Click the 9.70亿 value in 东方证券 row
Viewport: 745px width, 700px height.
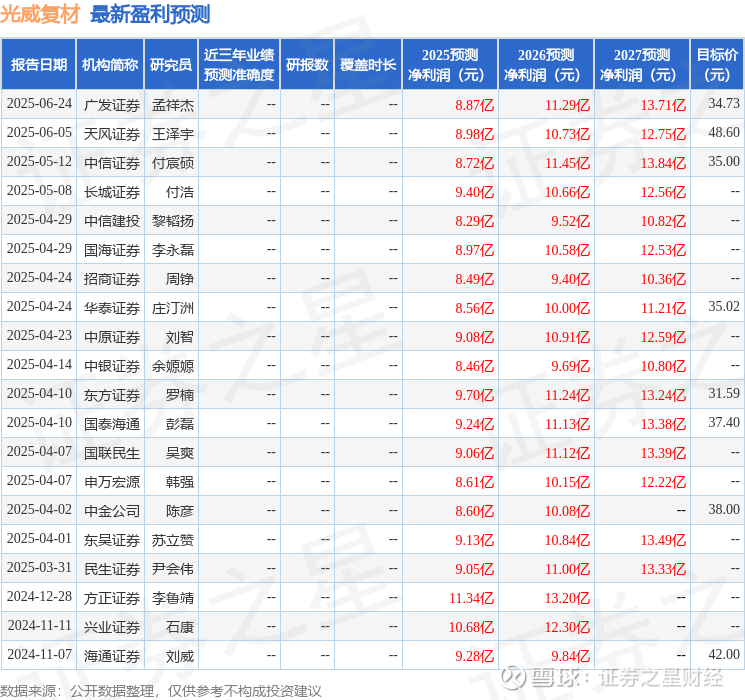[474, 394]
